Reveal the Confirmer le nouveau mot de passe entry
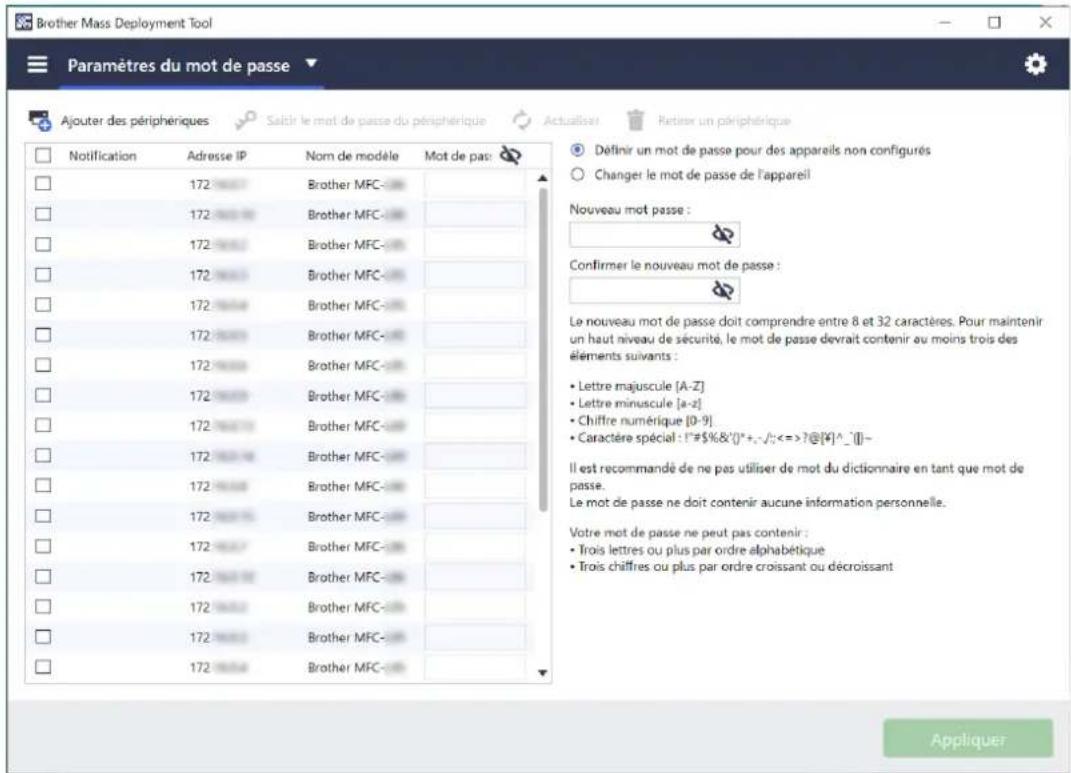 click(x=723, y=290)
